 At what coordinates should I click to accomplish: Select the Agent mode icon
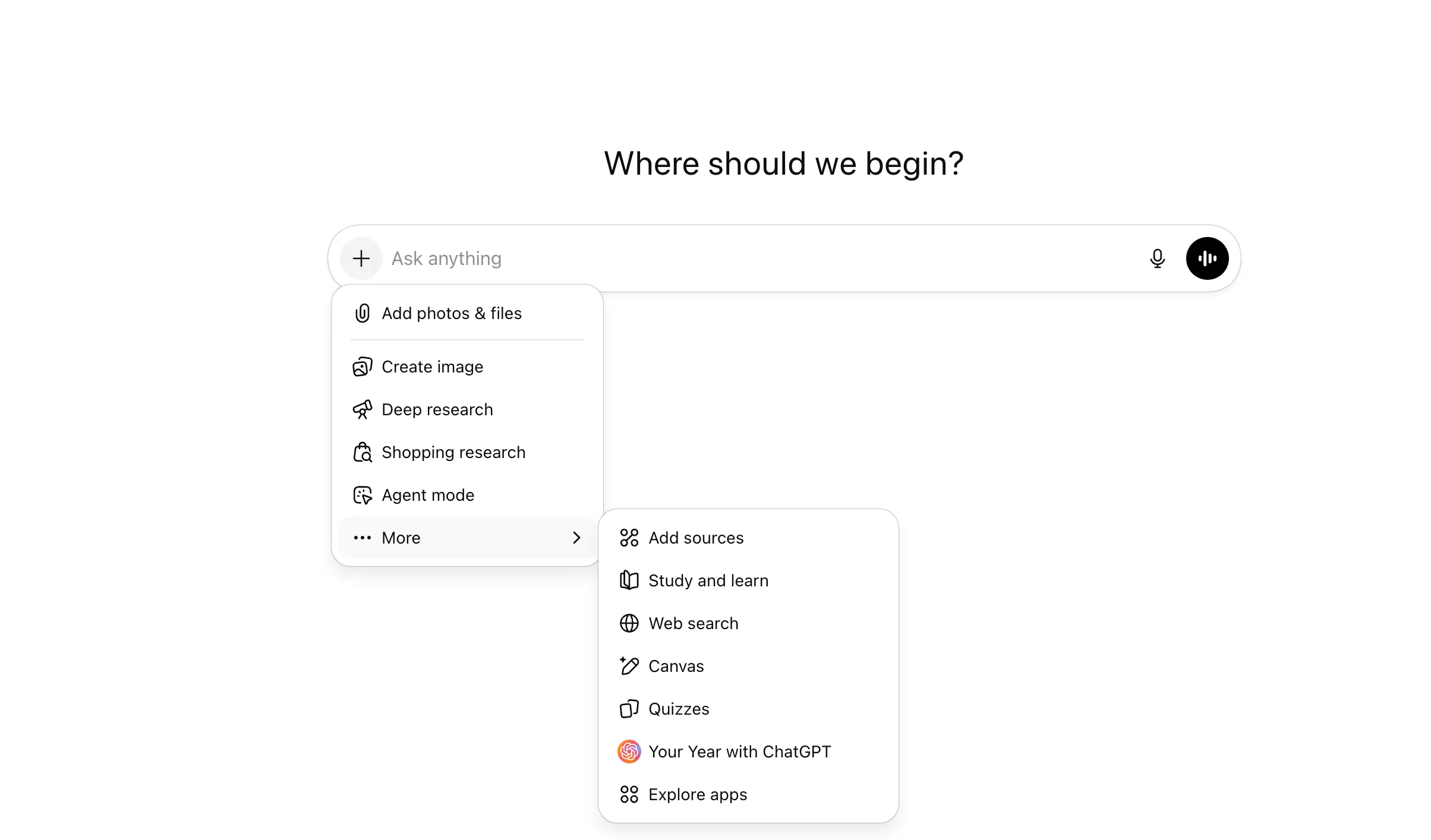[363, 495]
